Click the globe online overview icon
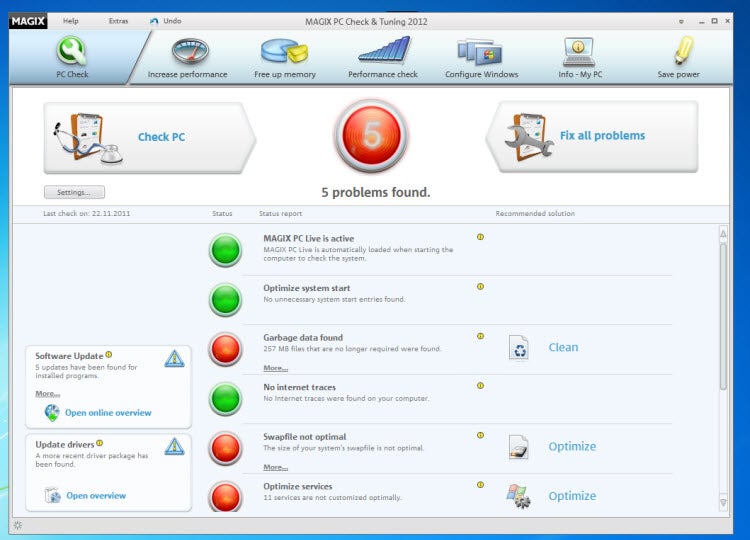 [52, 413]
